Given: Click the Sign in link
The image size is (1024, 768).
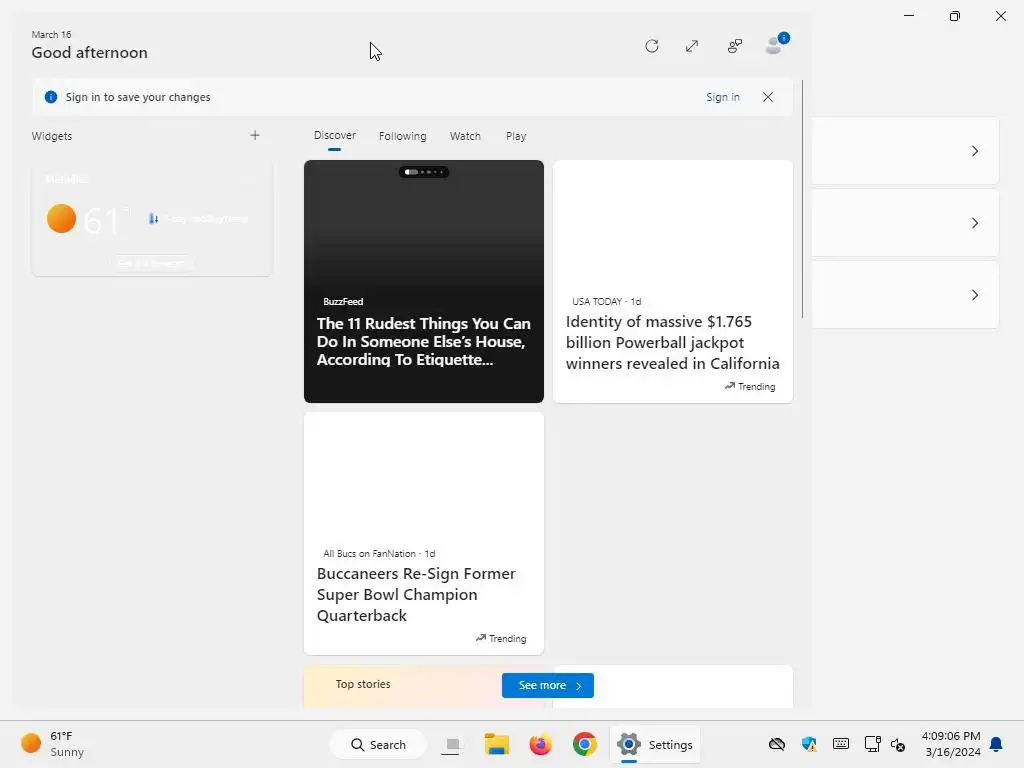Looking at the screenshot, I should (722, 97).
